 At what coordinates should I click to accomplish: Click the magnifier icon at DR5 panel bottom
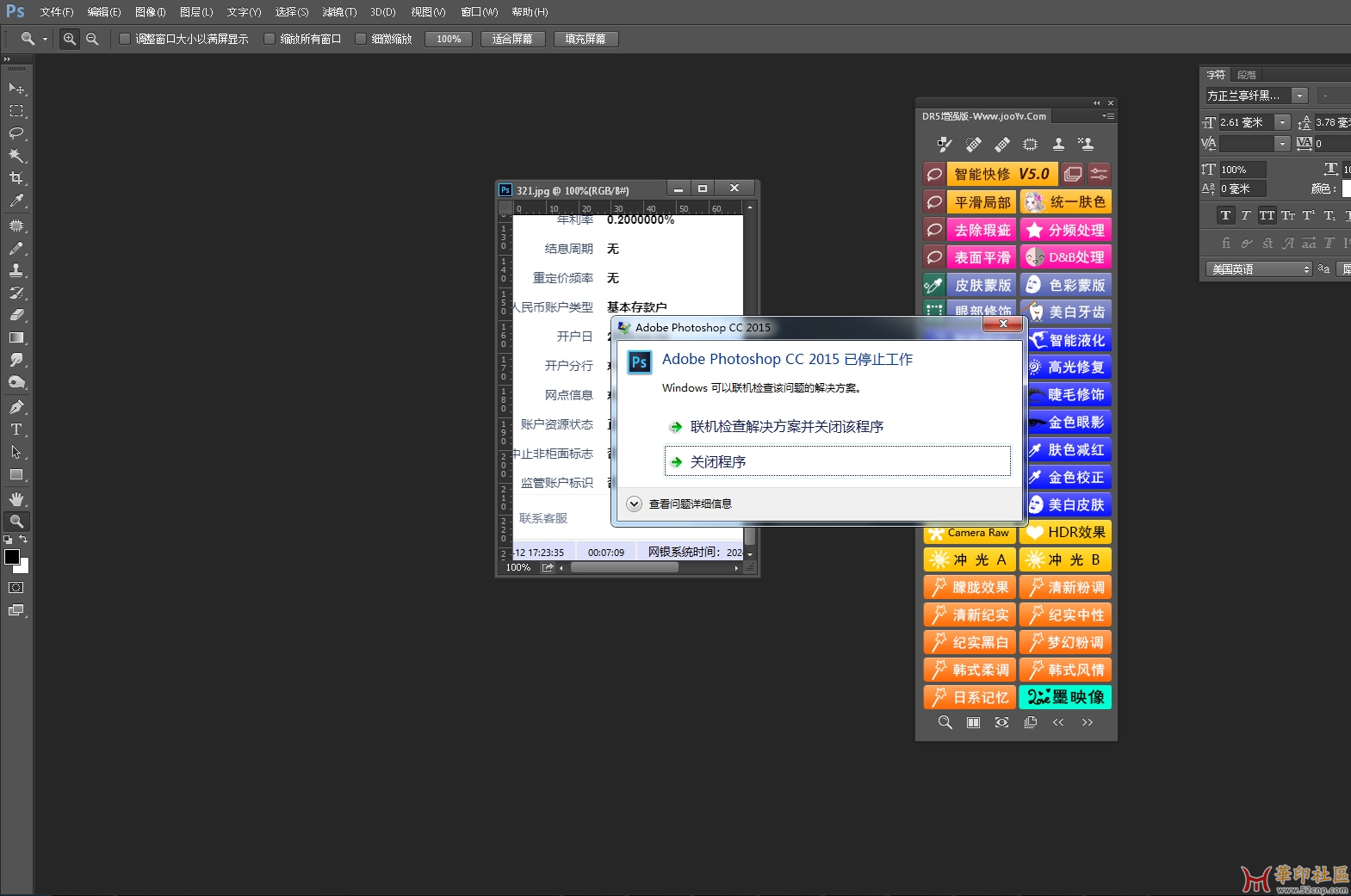pos(945,722)
